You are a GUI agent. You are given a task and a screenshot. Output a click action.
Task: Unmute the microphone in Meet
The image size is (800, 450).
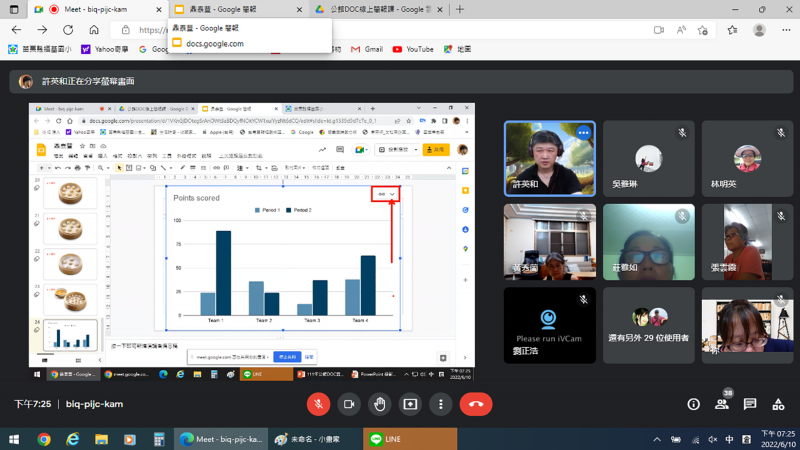318,404
